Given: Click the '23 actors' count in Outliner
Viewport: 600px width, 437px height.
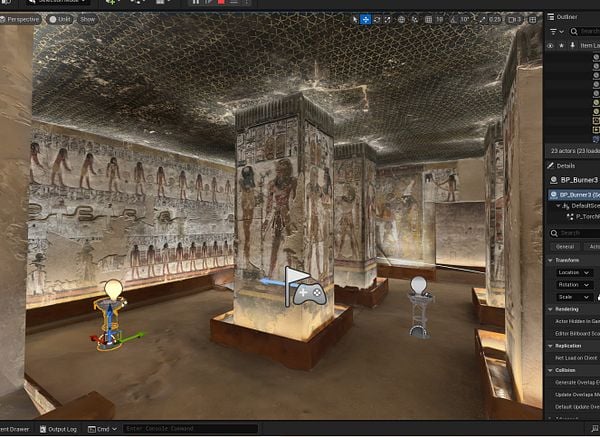Looking at the screenshot, I should (x=575, y=151).
